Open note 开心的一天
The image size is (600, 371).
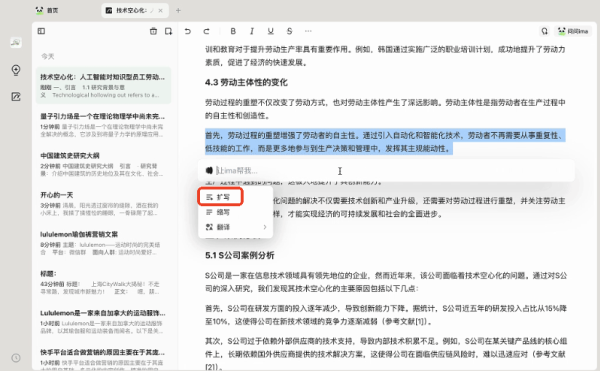[x=103, y=204]
